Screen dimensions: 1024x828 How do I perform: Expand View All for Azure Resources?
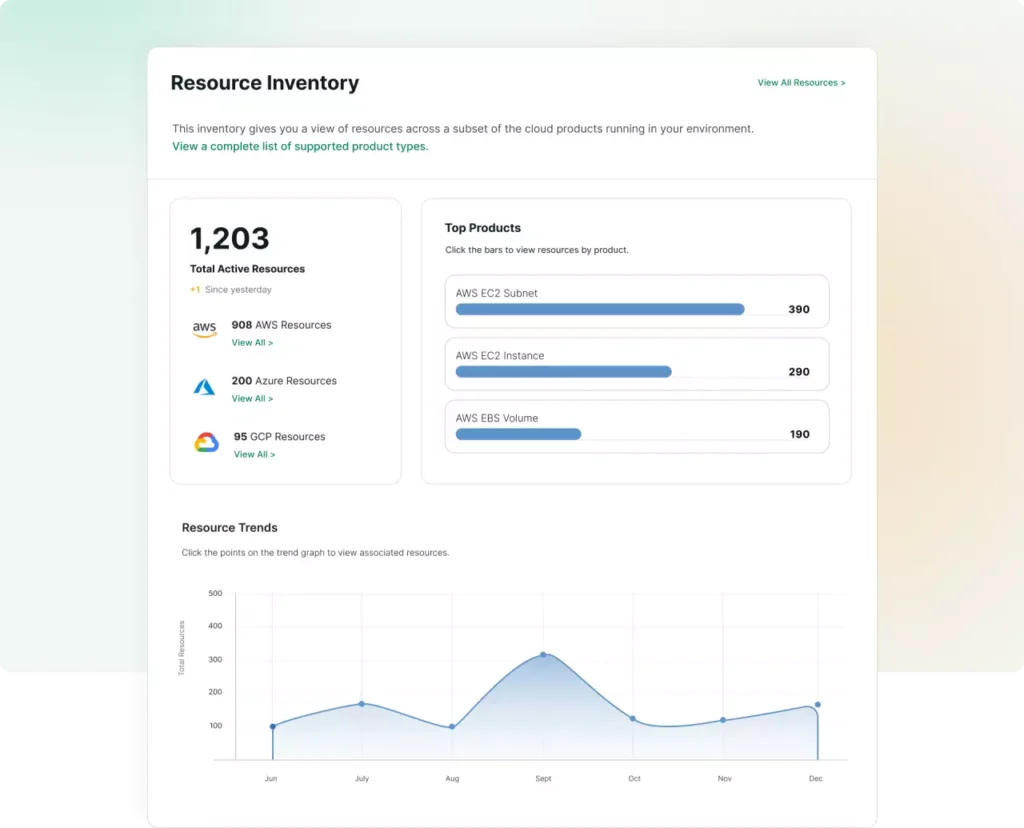[x=252, y=398]
